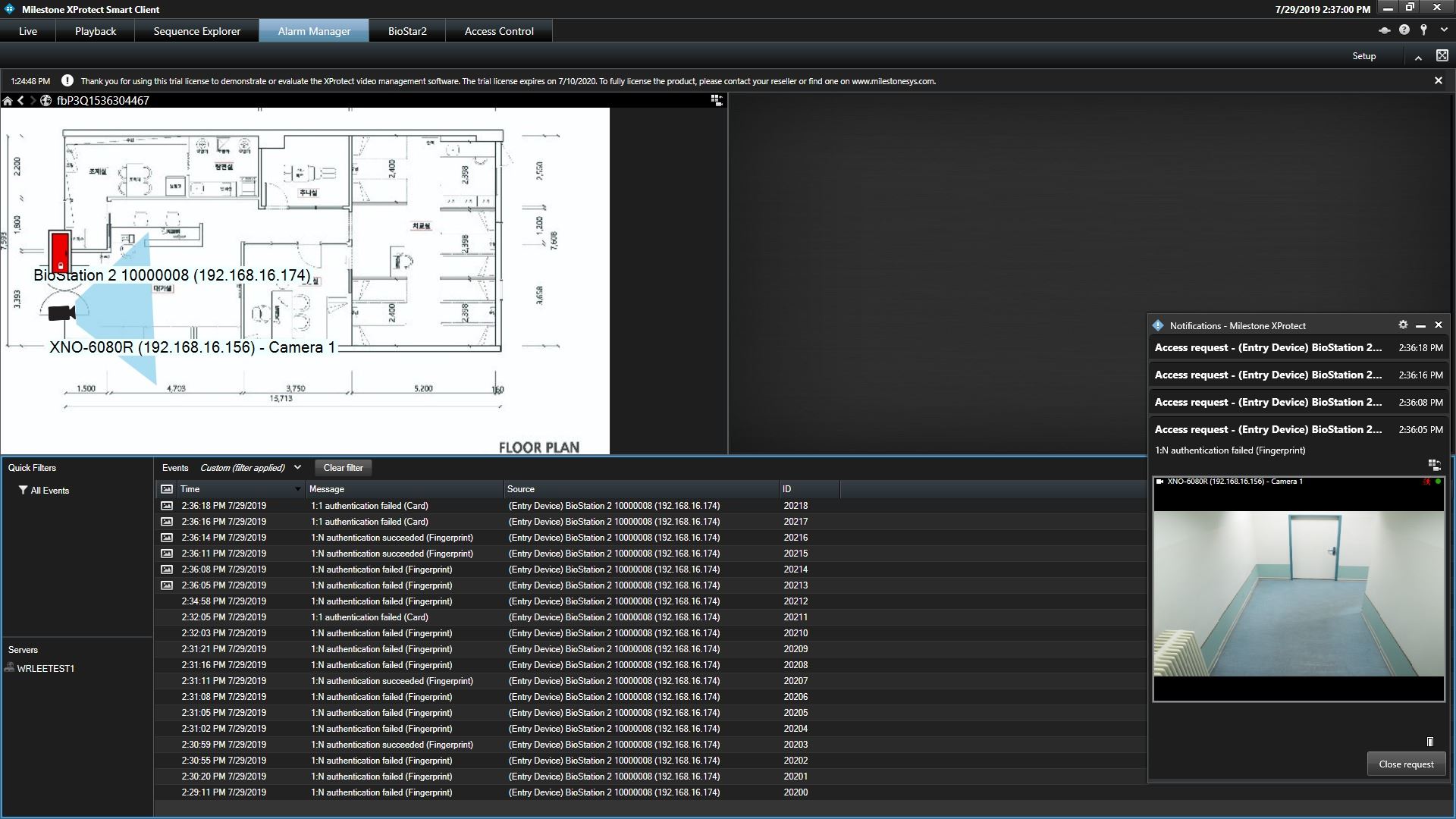
Task: Open snapshot icon for event 20217
Action: 167,522
